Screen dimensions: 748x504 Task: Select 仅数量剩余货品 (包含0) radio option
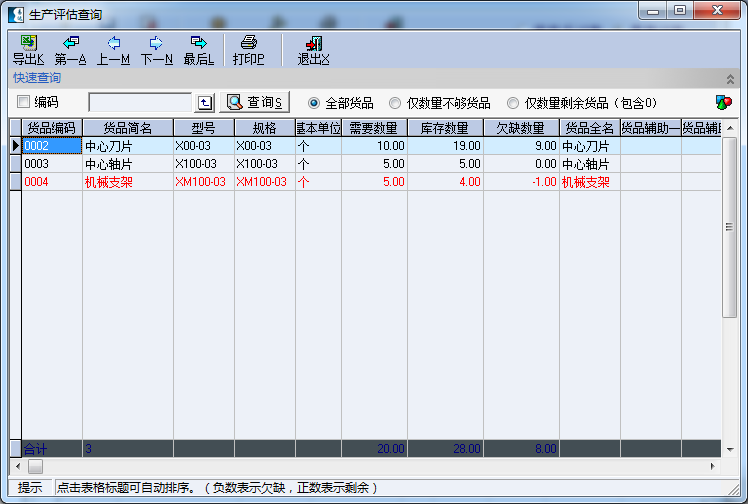[x=513, y=103]
